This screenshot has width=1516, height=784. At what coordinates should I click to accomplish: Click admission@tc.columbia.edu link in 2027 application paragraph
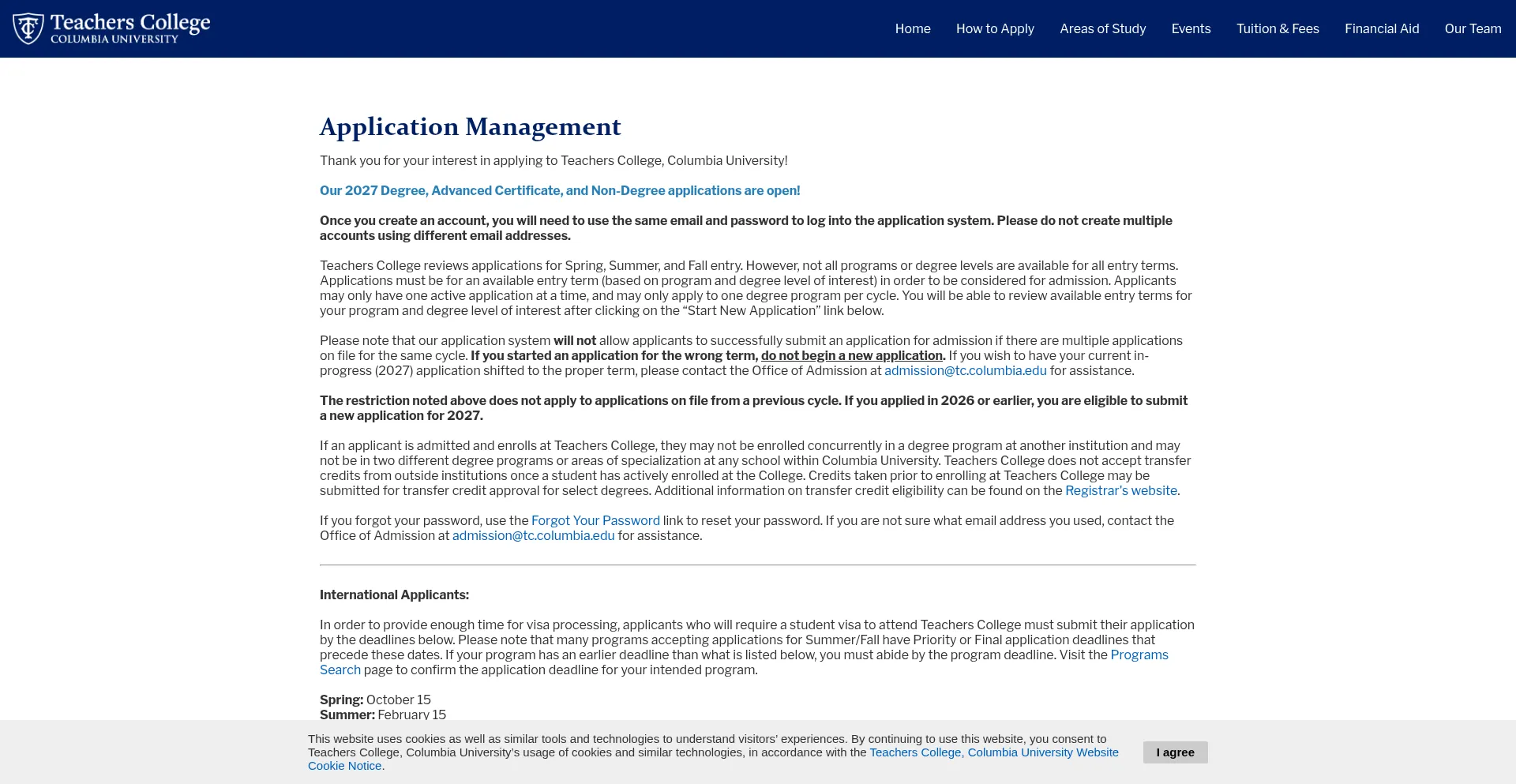click(965, 370)
